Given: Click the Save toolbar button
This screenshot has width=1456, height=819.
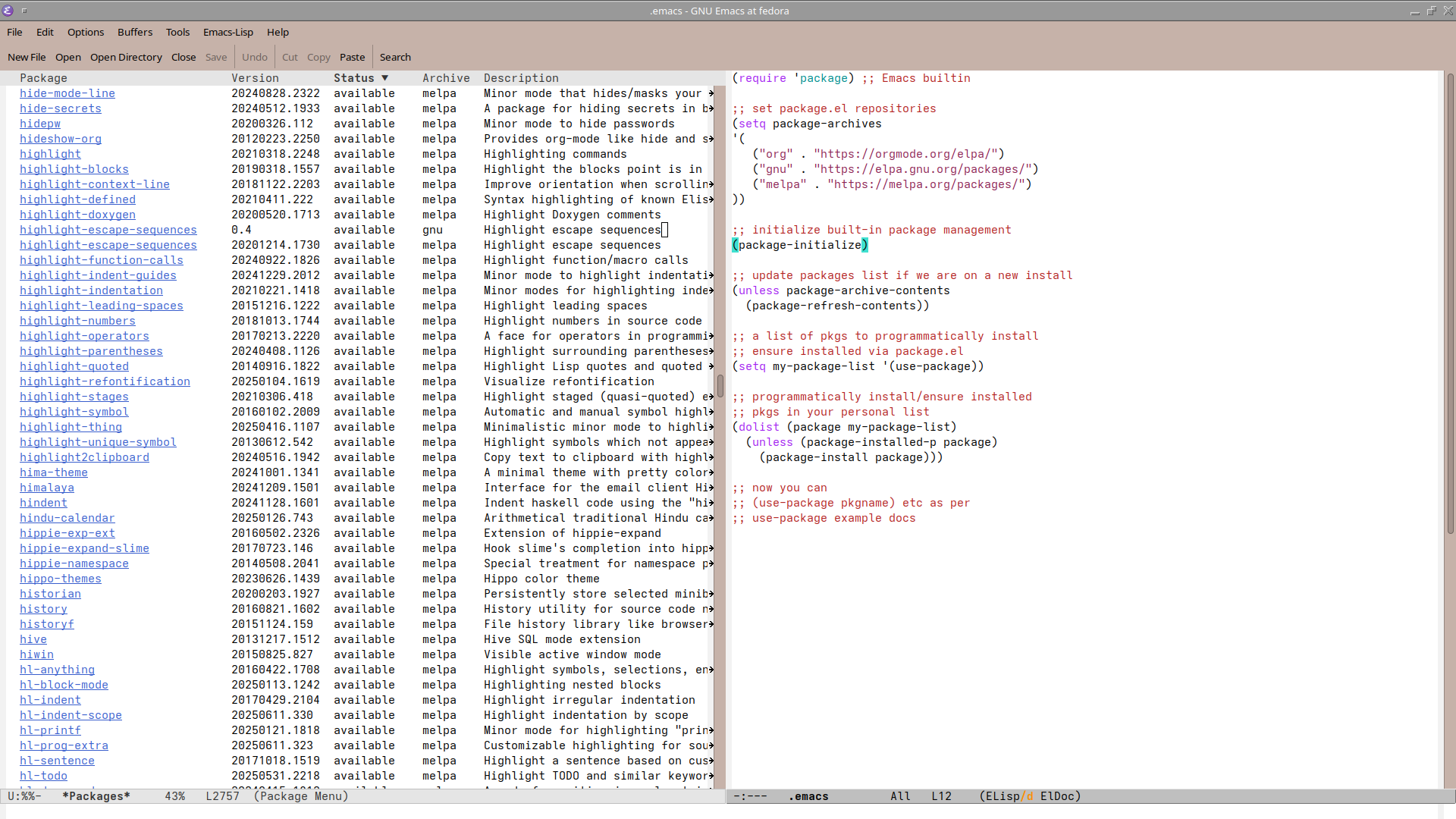Looking at the screenshot, I should 216,57.
